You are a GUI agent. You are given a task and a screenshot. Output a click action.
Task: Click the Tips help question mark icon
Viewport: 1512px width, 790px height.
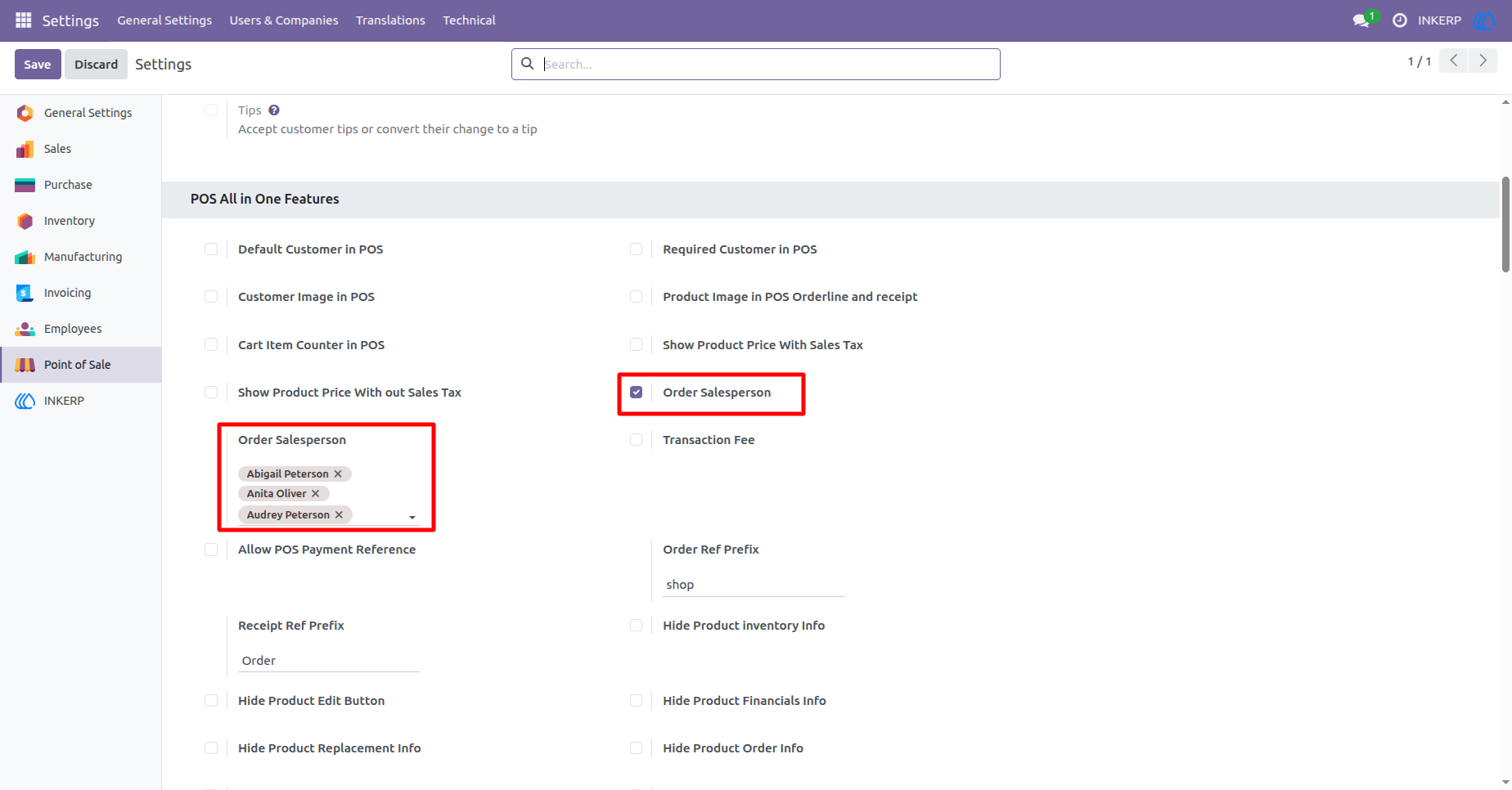(x=274, y=110)
